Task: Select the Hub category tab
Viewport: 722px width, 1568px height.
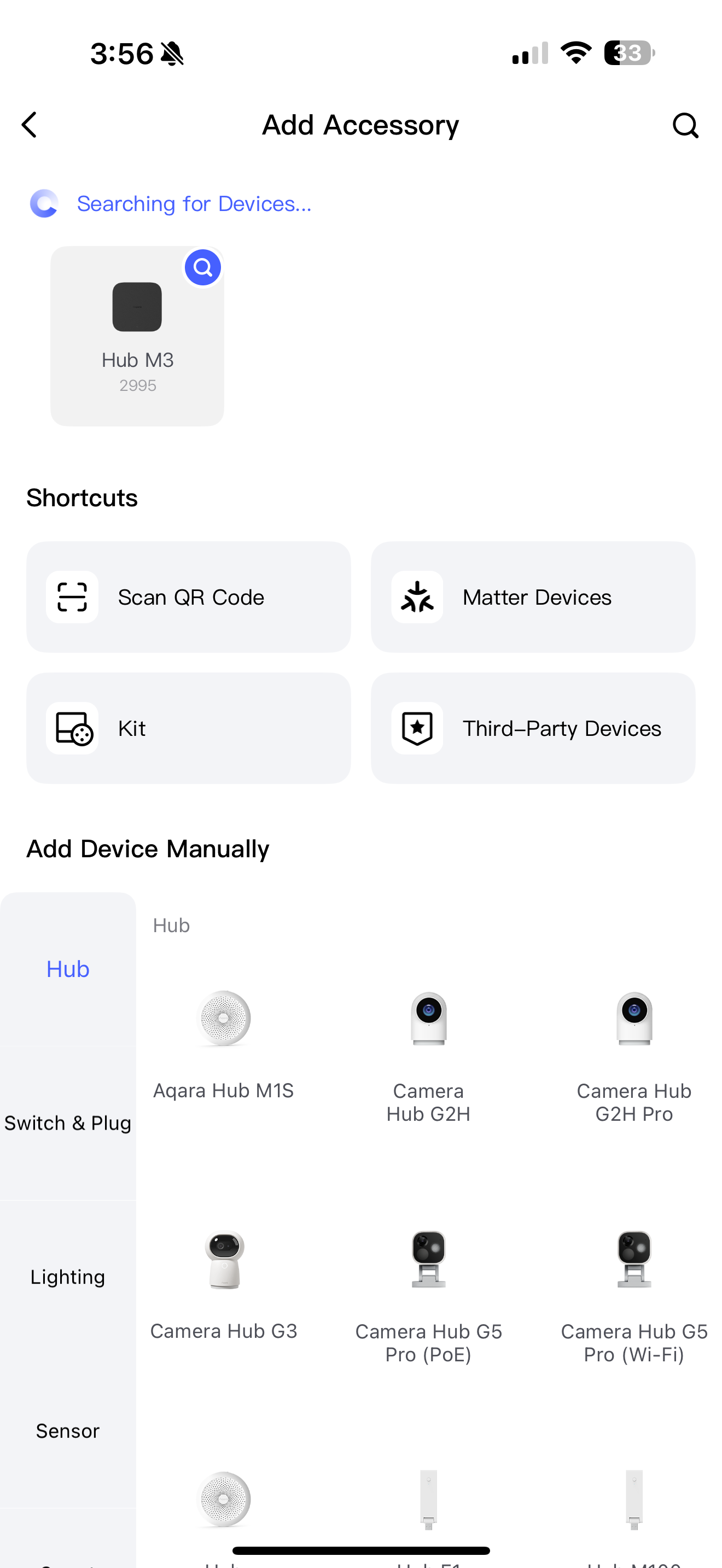Action: (x=68, y=968)
